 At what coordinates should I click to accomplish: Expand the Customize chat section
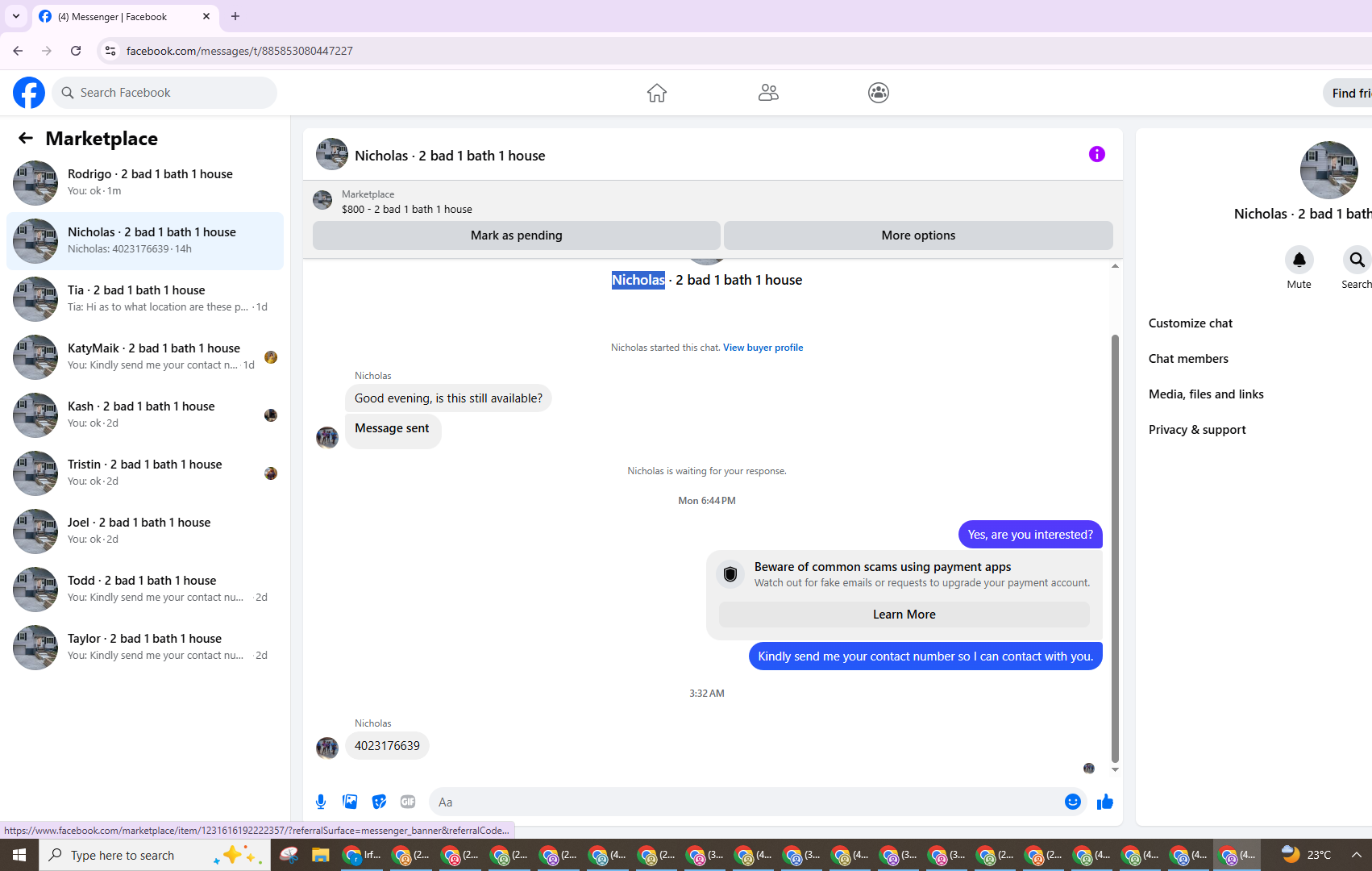[x=1191, y=323]
